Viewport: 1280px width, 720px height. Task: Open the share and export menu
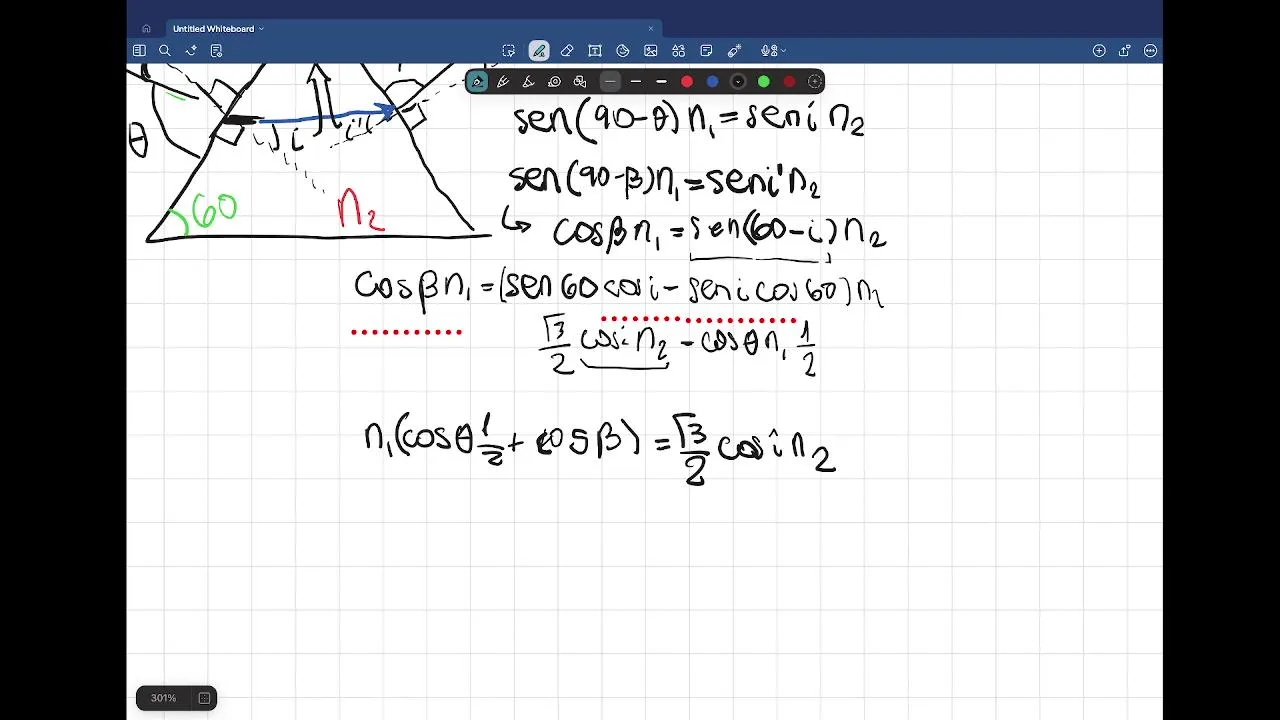[x=1125, y=51]
